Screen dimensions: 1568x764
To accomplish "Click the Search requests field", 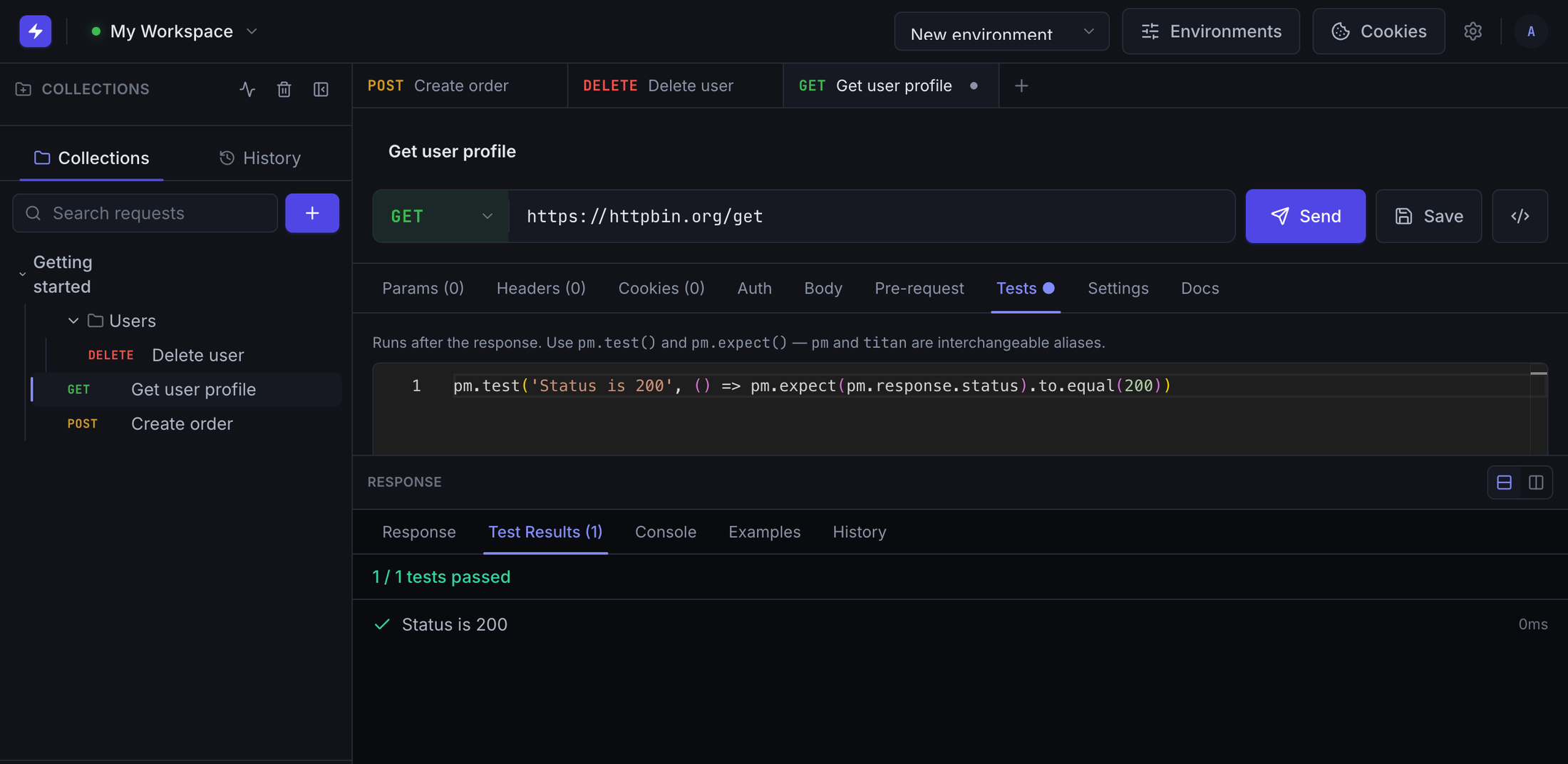I will (145, 213).
